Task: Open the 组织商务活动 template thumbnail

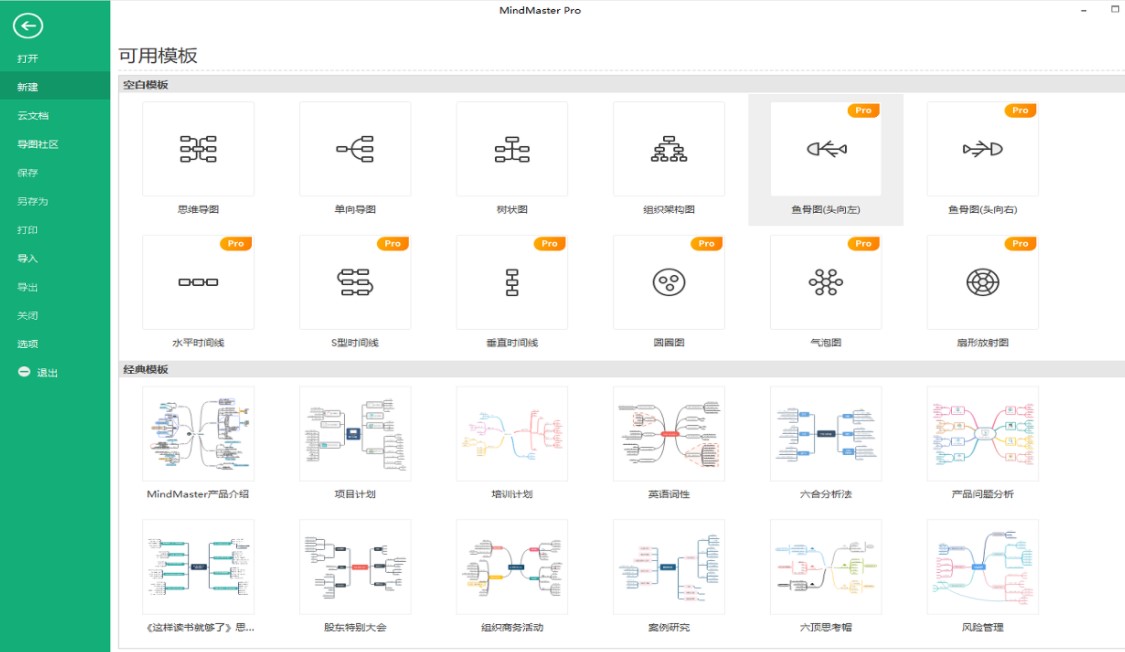Action: 512,567
